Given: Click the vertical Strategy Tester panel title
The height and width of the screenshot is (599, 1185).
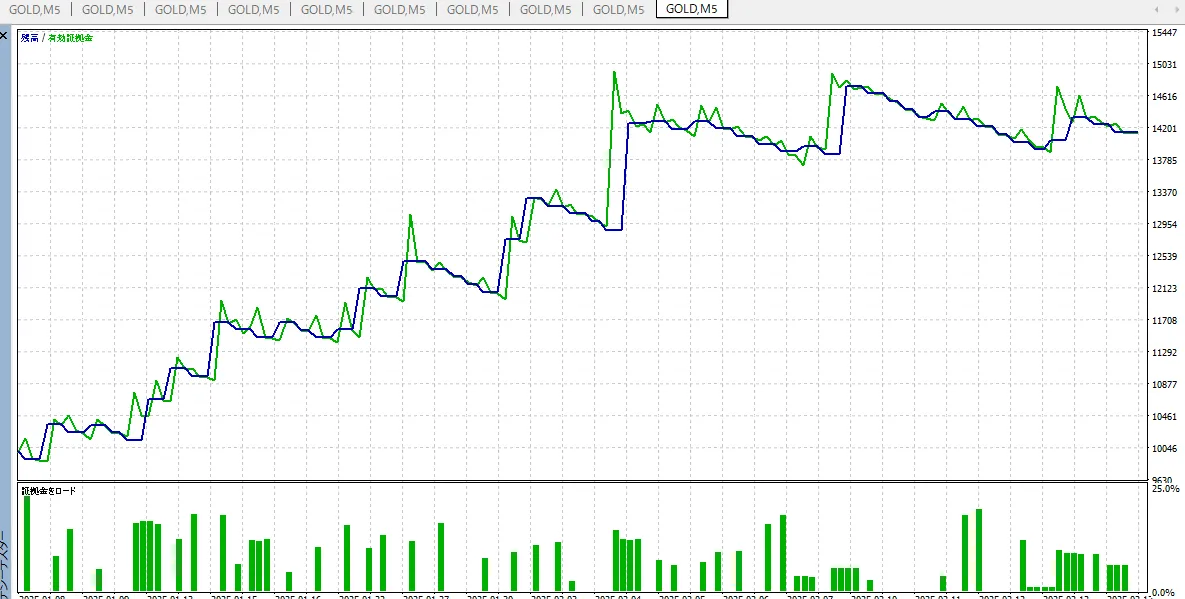Looking at the screenshot, I should click(x=4, y=565).
